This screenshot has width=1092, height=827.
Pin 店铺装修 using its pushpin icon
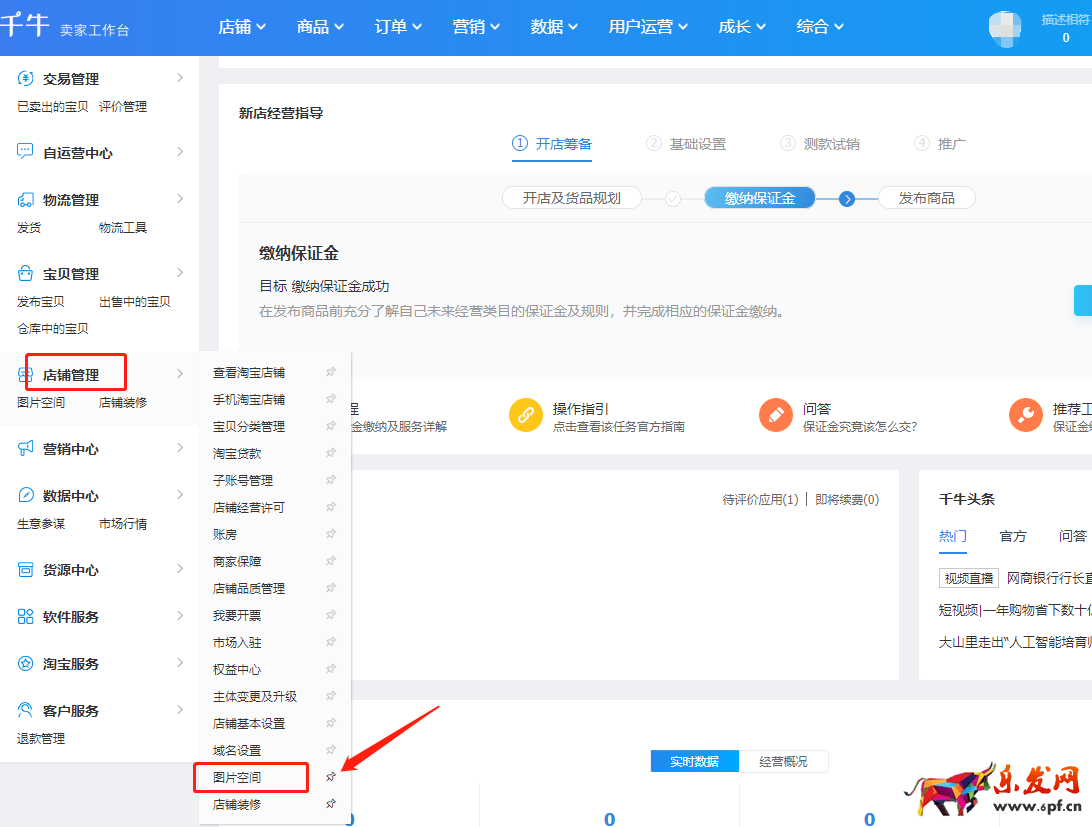(x=330, y=803)
